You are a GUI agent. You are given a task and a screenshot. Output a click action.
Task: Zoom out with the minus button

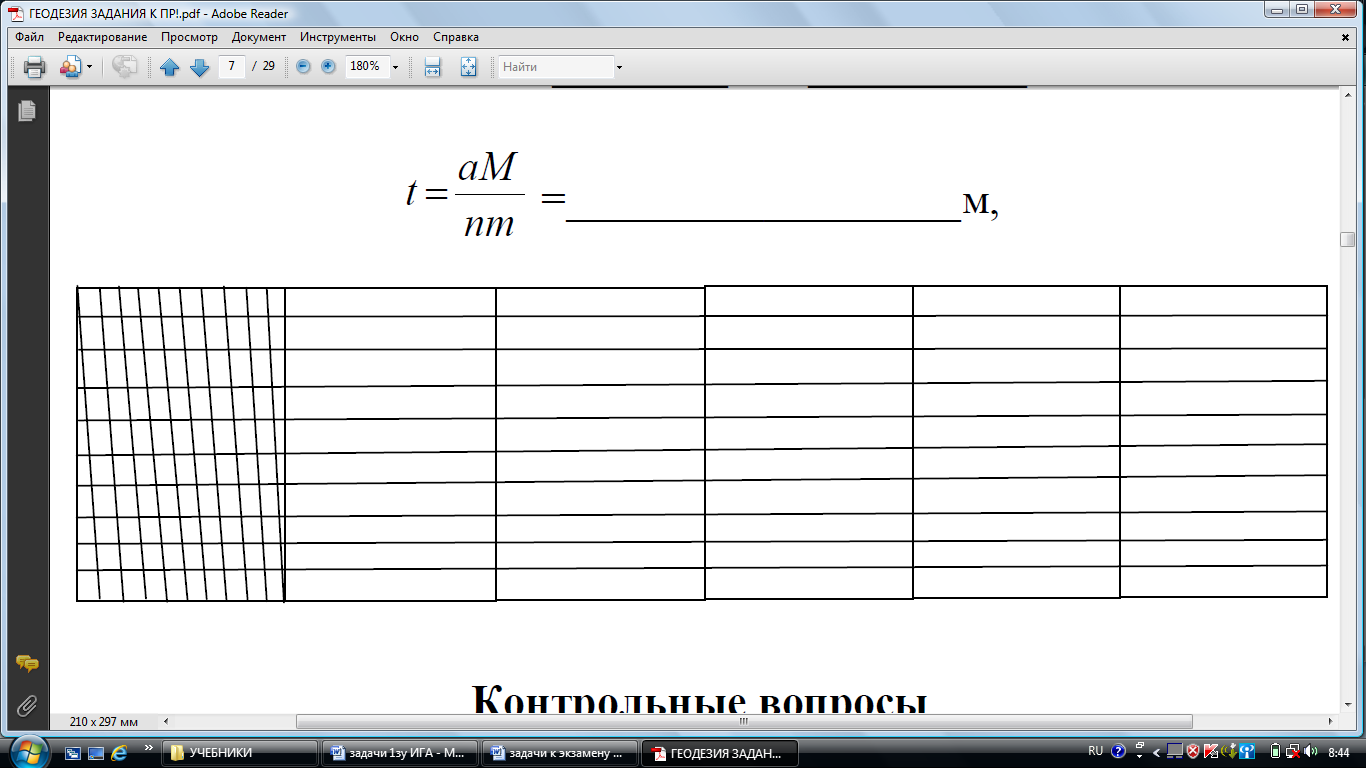[304, 66]
